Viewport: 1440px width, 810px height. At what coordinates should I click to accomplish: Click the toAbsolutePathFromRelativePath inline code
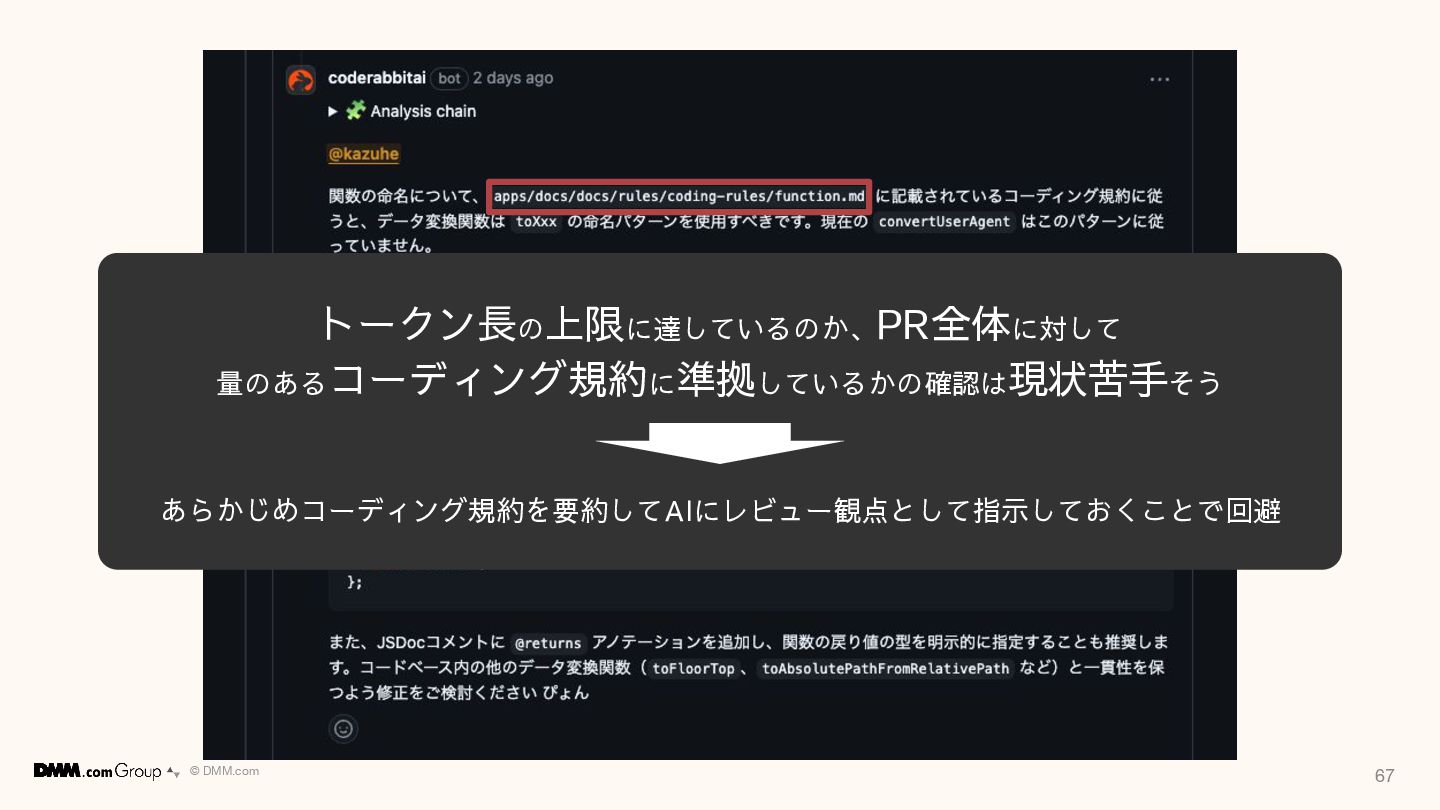(x=885, y=668)
